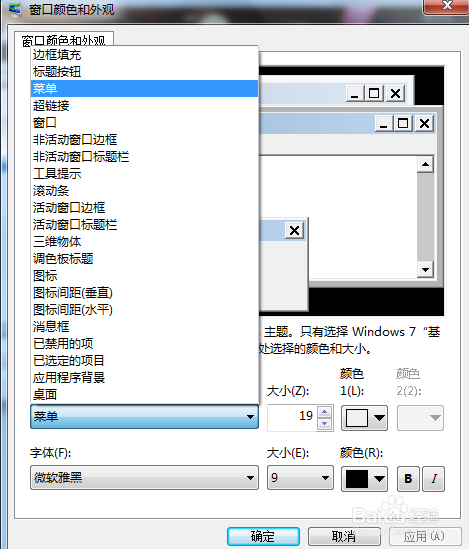Click size spinner down arrow
The width and height of the screenshot is (469, 549).
pyautogui.click(x=324, y=424)
